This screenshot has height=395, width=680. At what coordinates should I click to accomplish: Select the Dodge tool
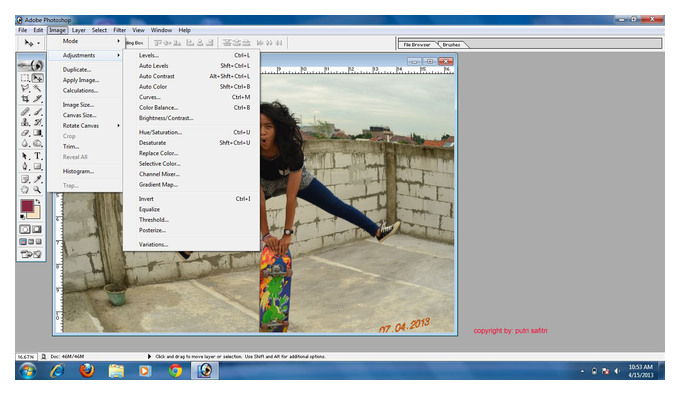click(x=38, y=143)
